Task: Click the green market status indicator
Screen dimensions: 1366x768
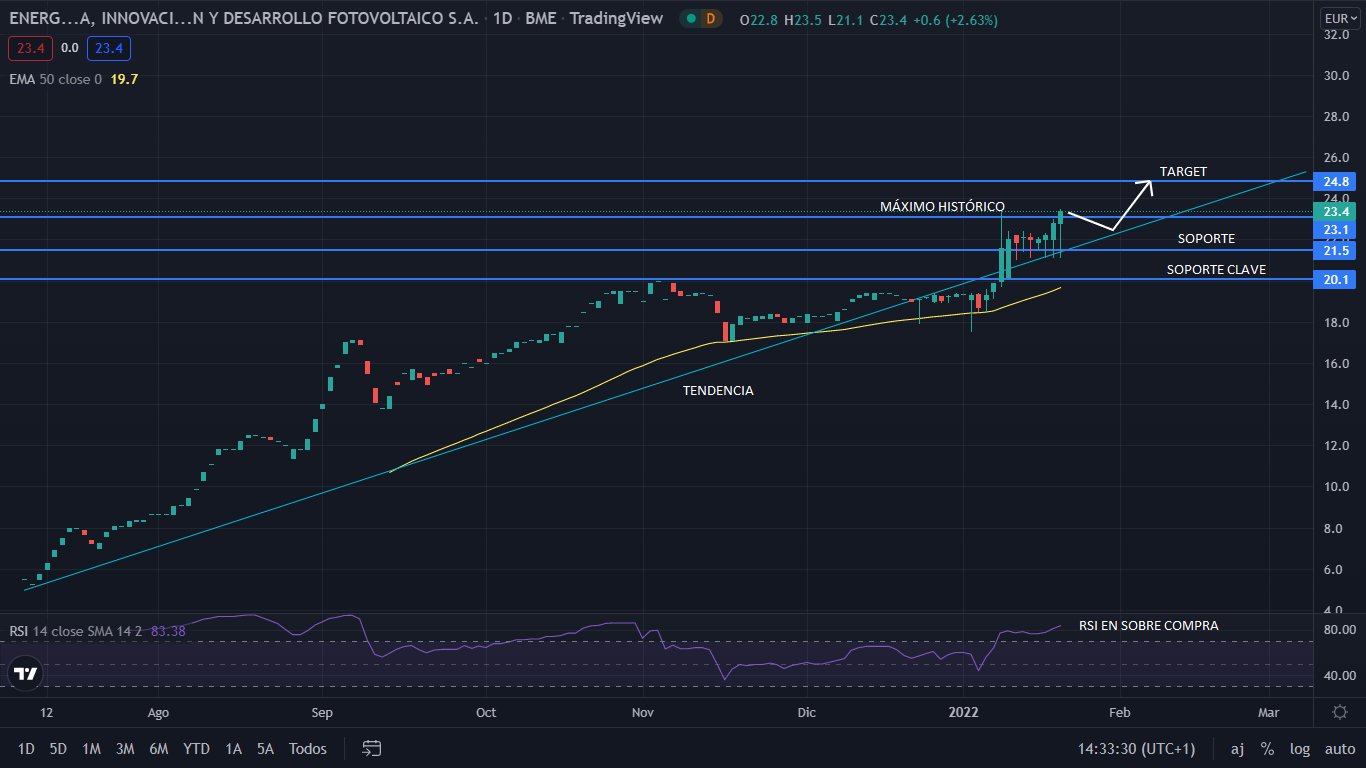Action: click(691, 19)
